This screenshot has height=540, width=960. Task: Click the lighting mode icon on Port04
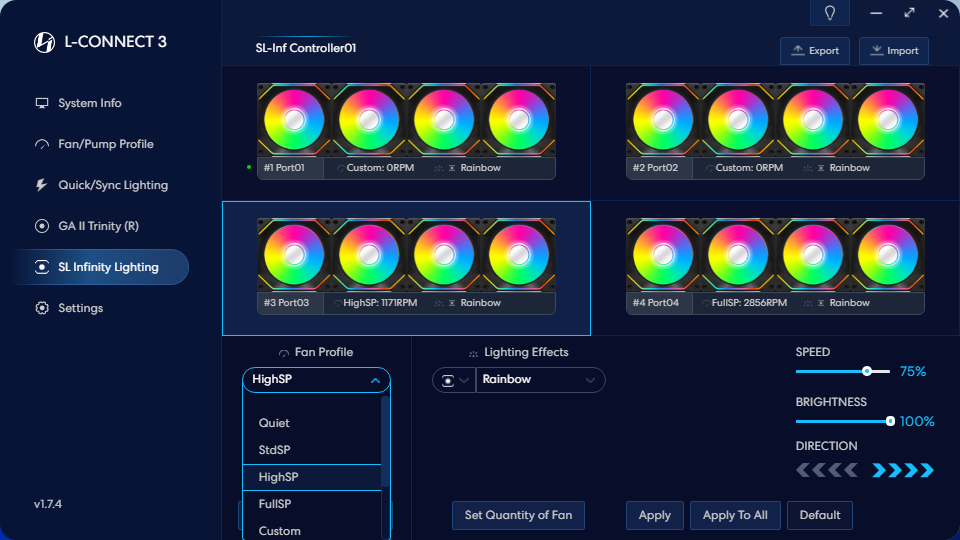point(821,303)
